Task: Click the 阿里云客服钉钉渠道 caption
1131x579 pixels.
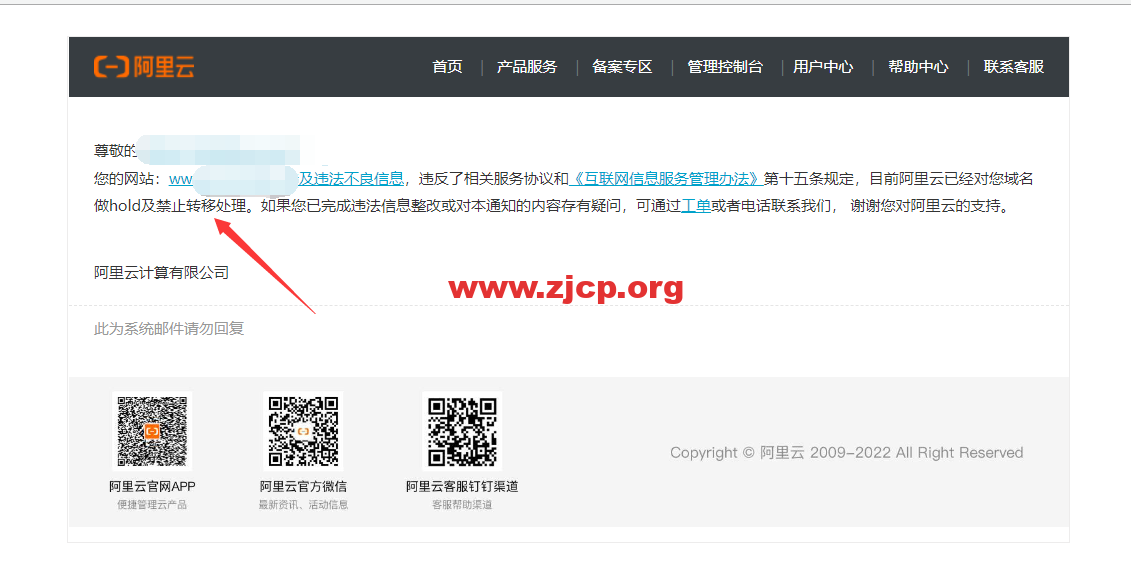Action: [x=462, y=487]
